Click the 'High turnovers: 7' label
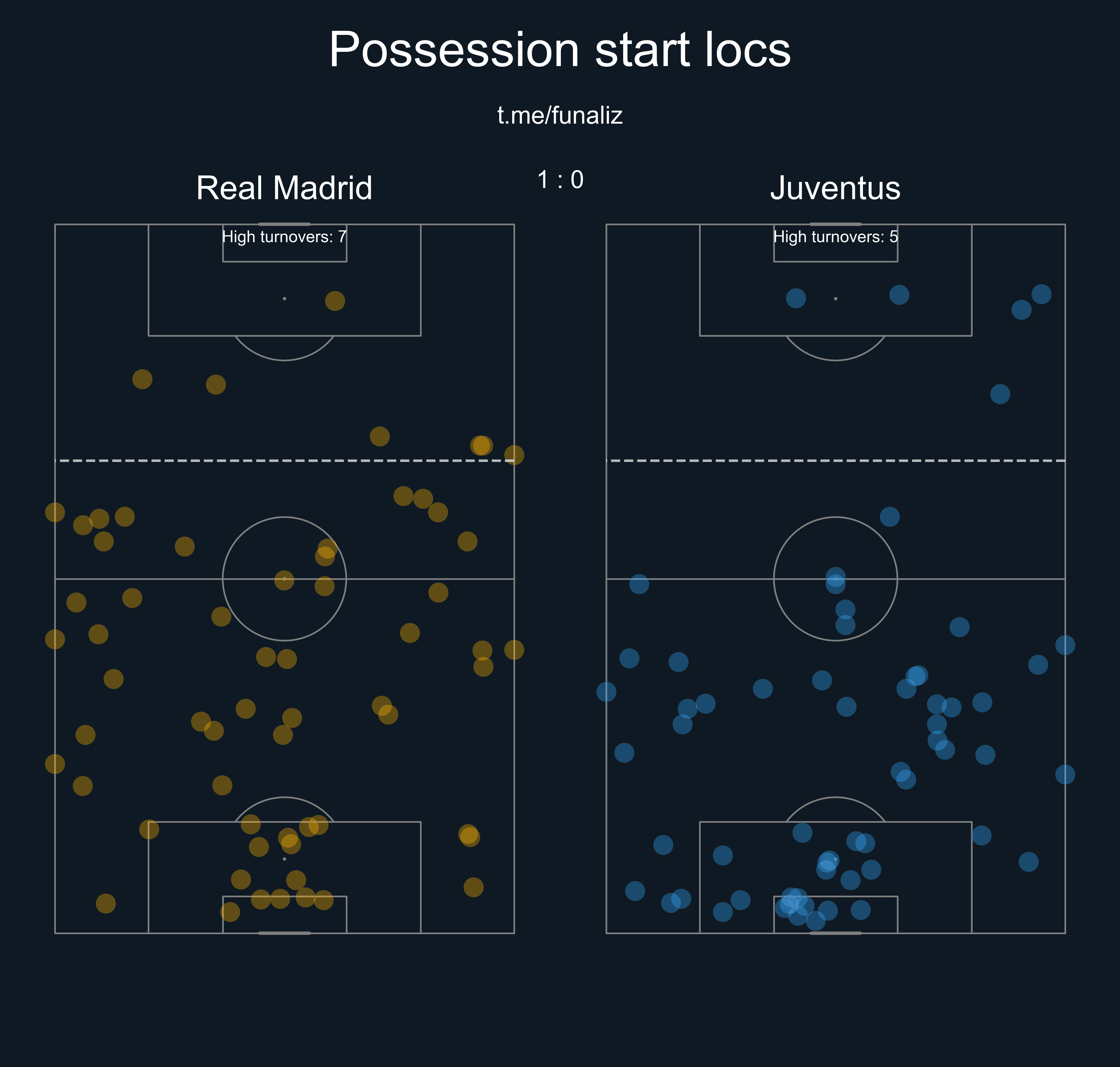 (284, 237)
